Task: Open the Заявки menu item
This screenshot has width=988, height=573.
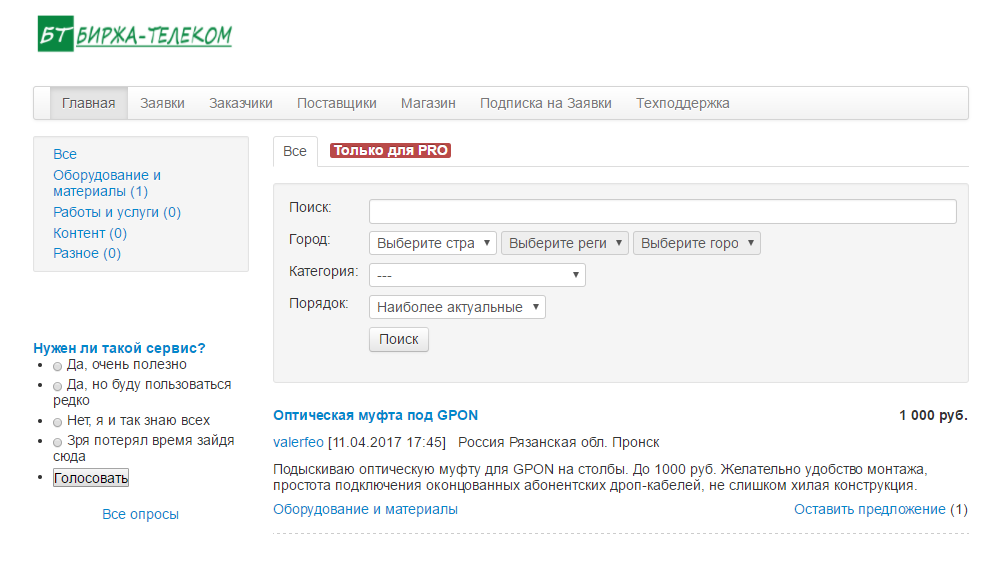Action: point(162,103)
